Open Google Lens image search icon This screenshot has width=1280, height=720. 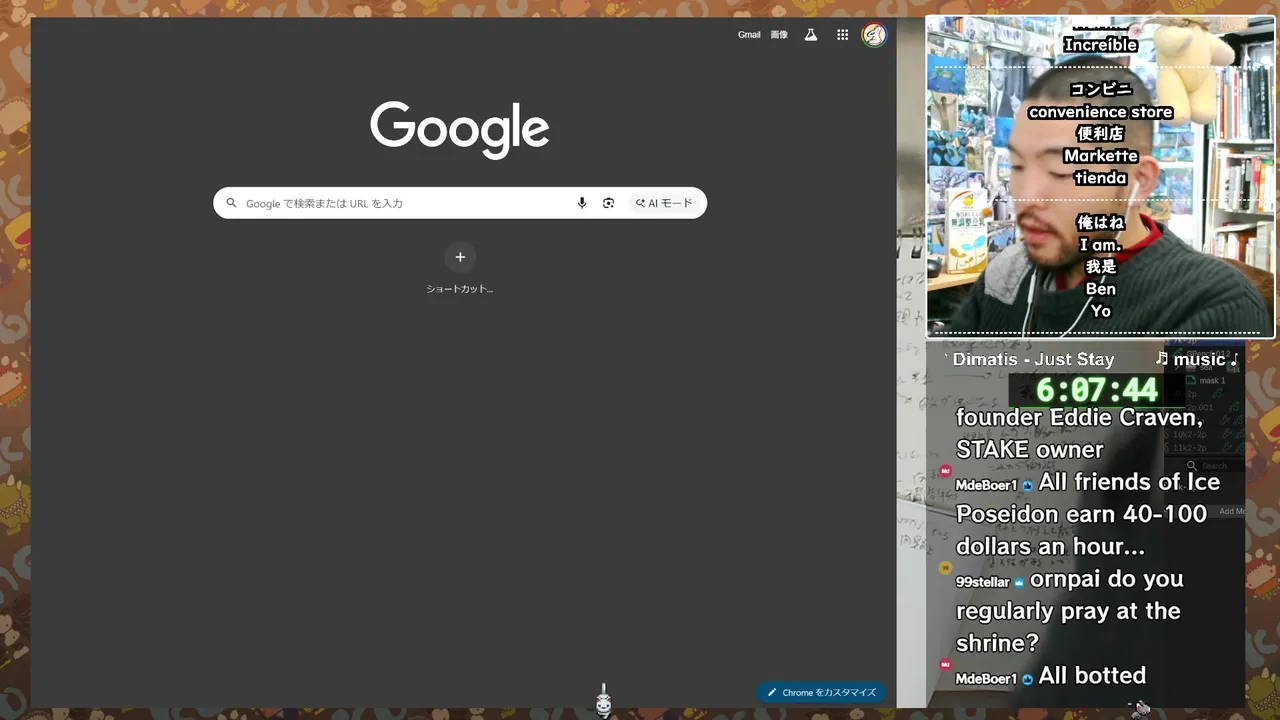point(608,203)
